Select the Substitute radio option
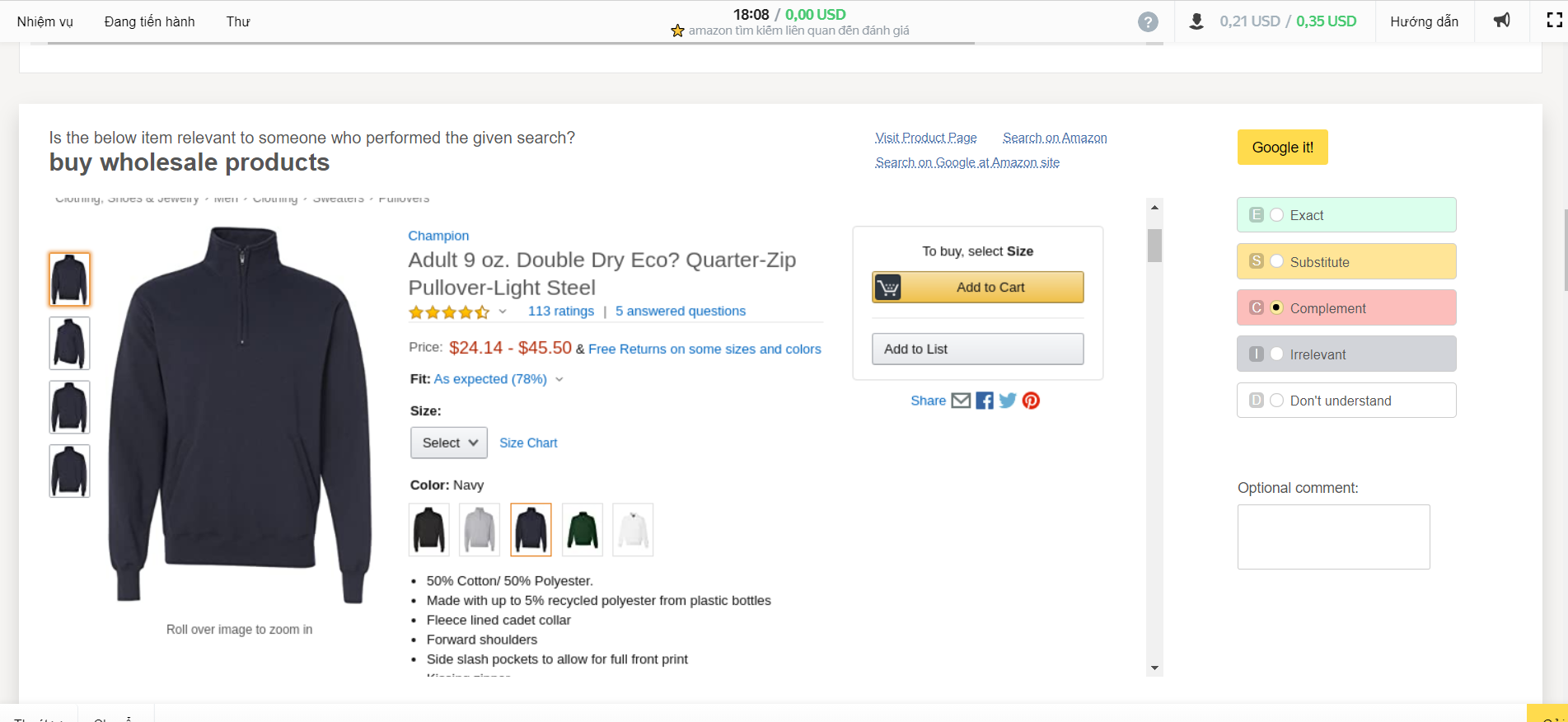 tap(1277, 261)
